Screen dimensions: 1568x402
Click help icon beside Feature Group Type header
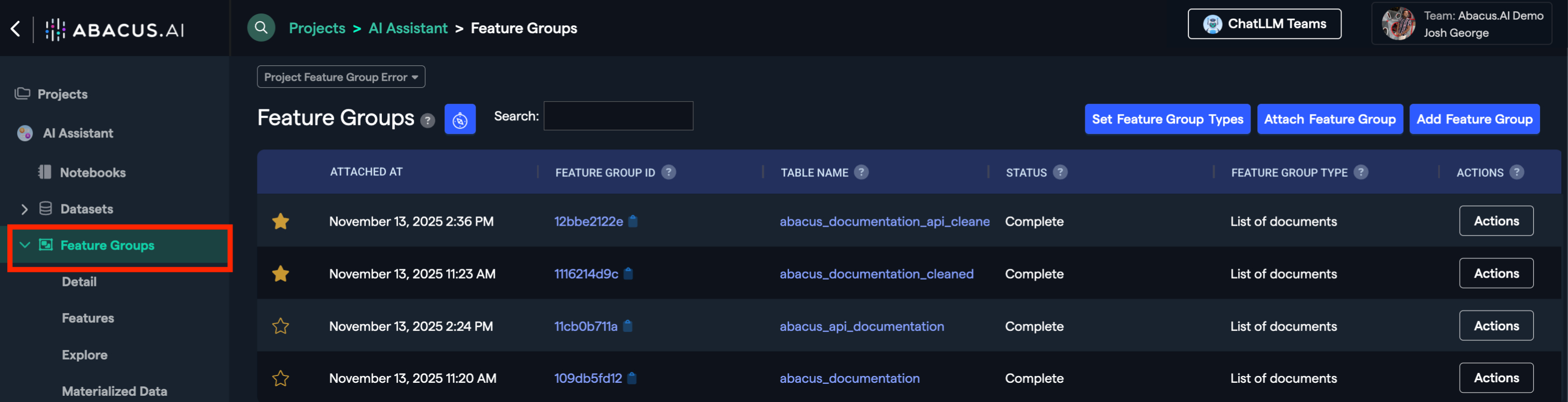click(1361, 172)
